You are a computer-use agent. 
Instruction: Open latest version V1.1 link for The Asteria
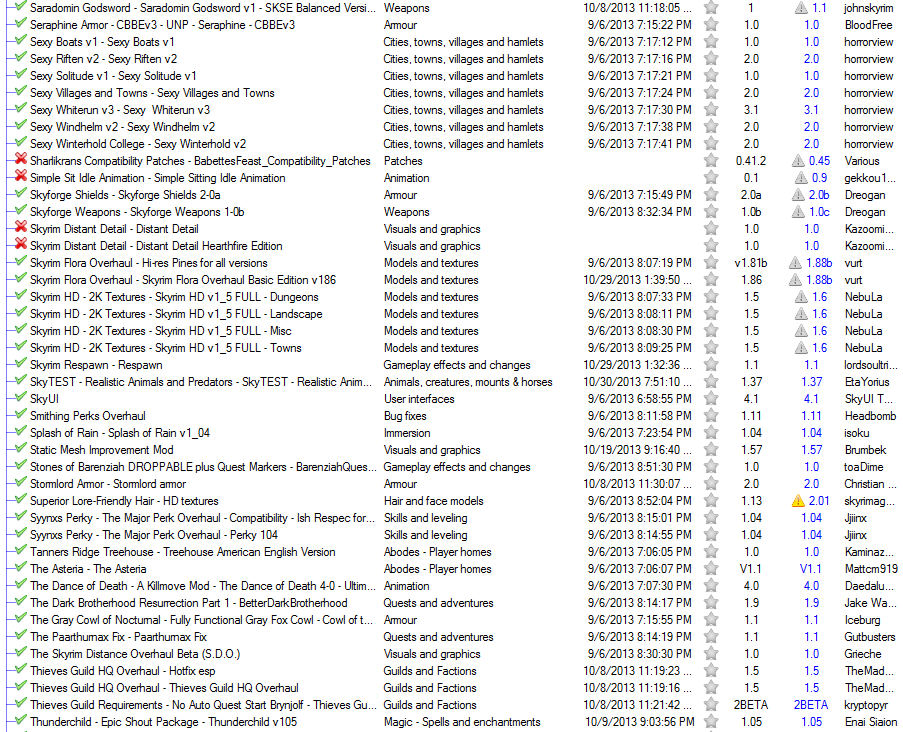click(811, 568)
